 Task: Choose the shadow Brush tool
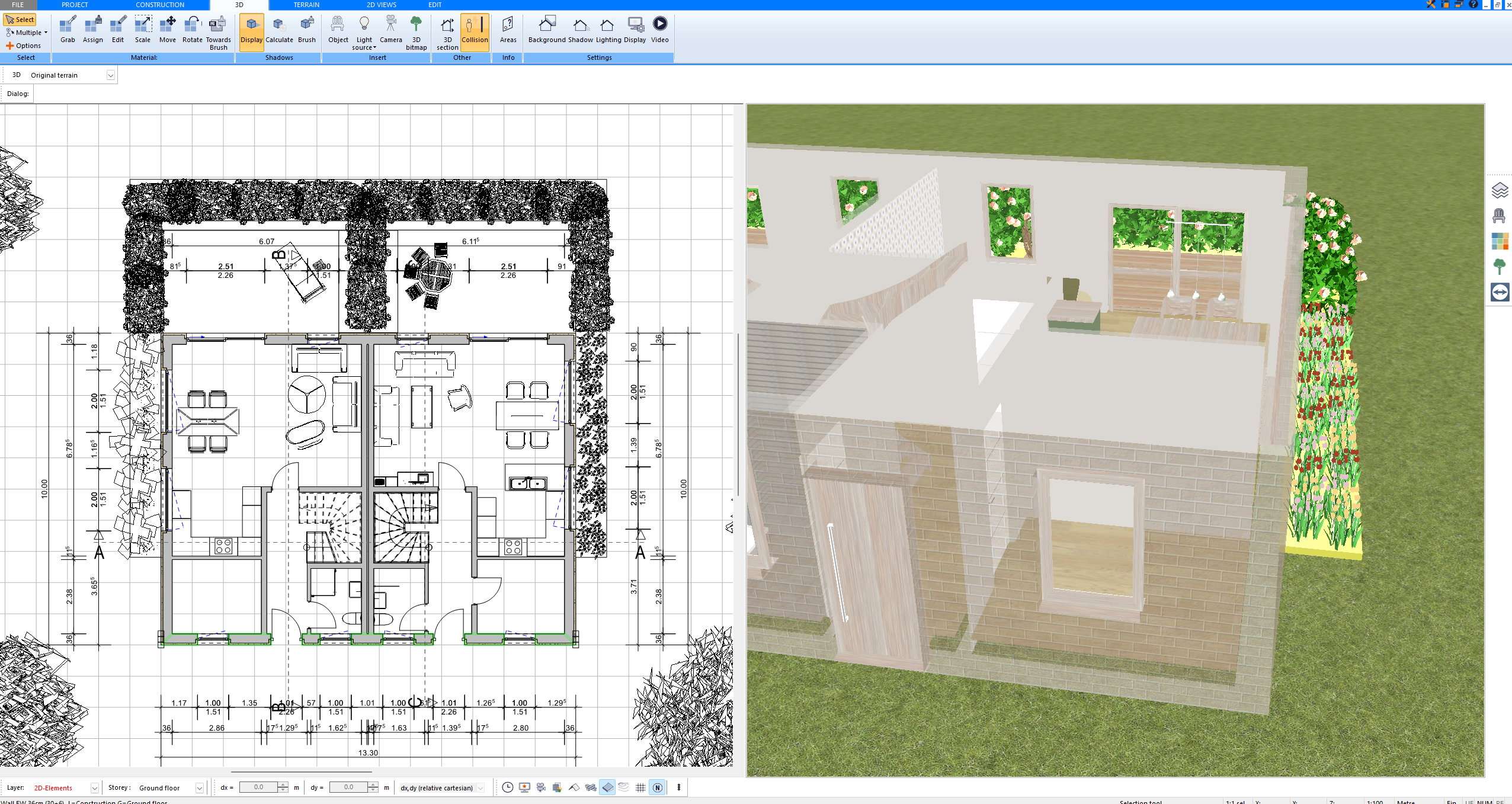[x=307, y=30]
